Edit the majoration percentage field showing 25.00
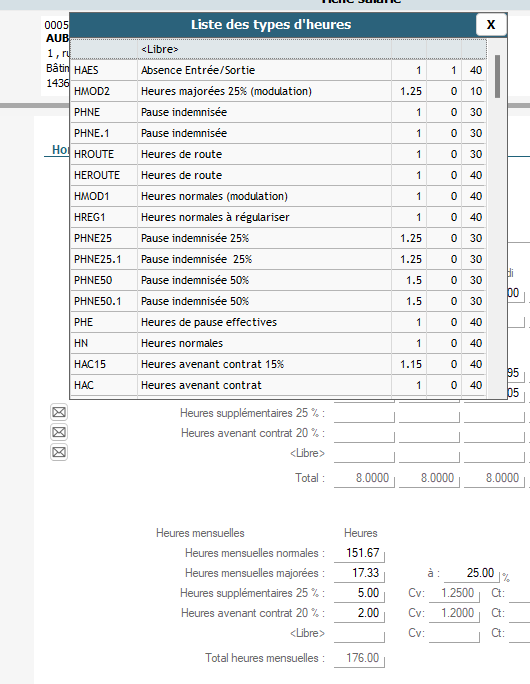Viewport: 530px width, 684px height. point(472,573)
